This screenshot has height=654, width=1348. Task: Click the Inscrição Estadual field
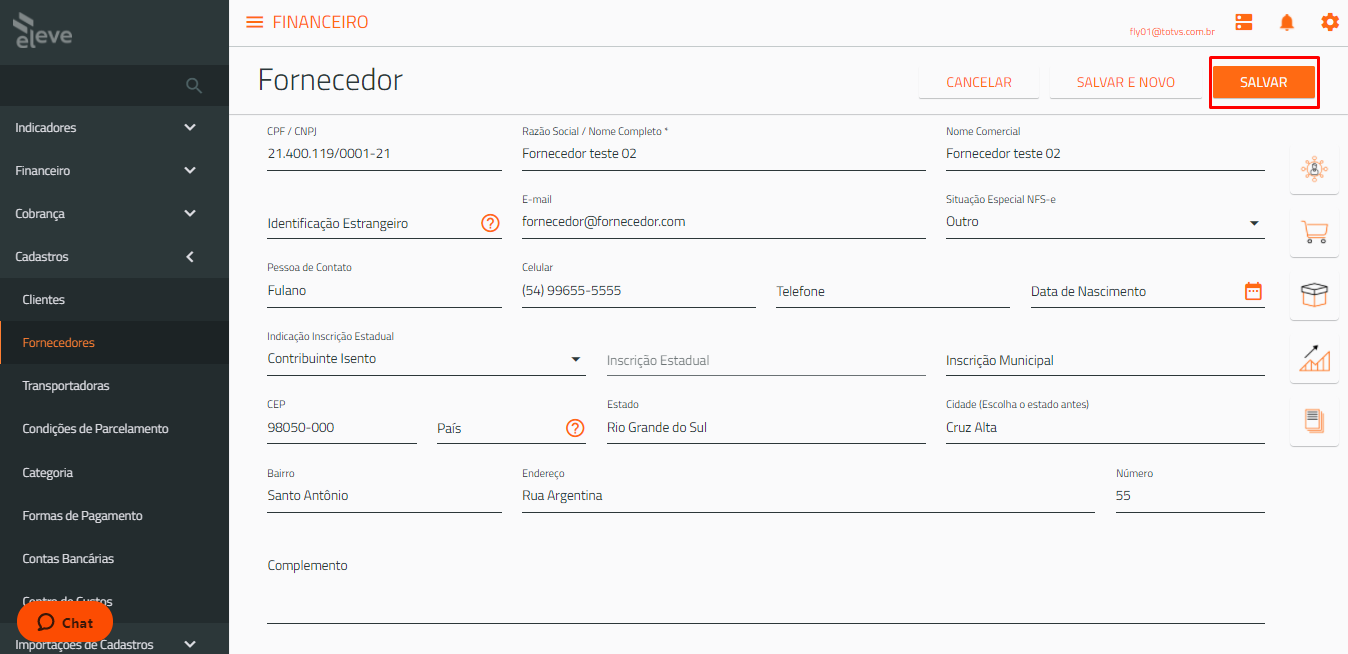pos(766,360)
